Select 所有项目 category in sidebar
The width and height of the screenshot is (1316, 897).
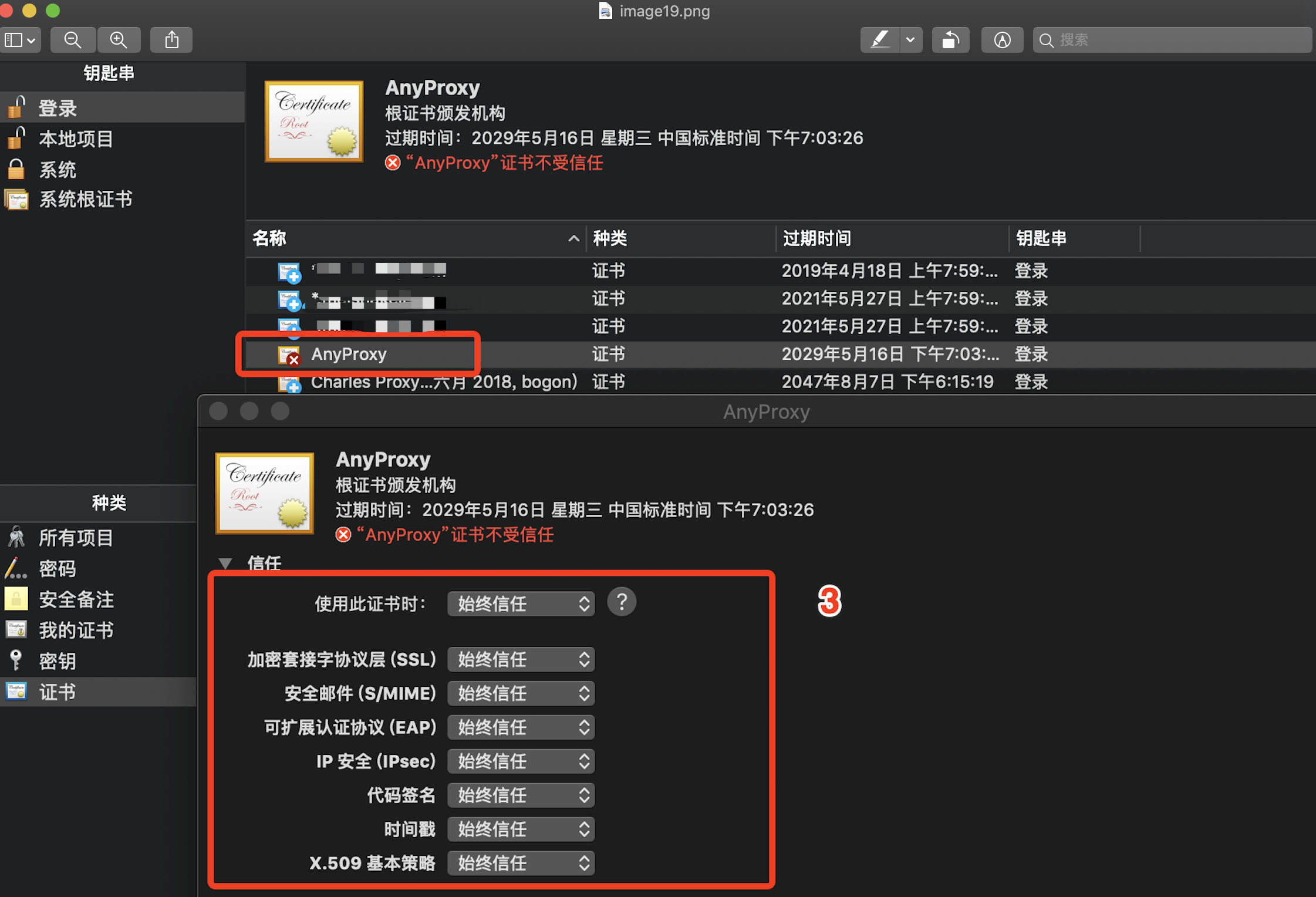(76, 538)
